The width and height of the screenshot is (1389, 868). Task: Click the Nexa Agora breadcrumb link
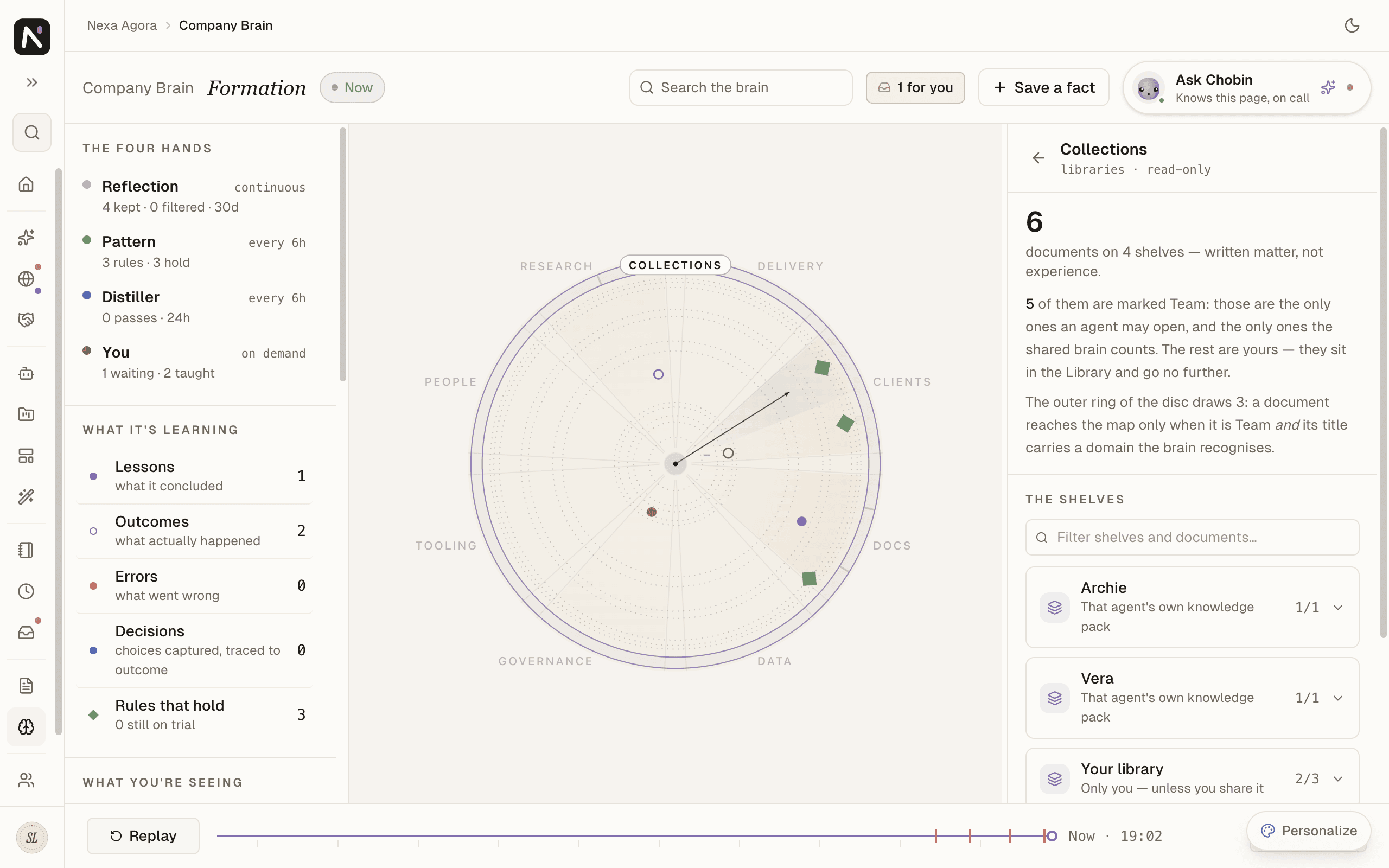(122, 25)
